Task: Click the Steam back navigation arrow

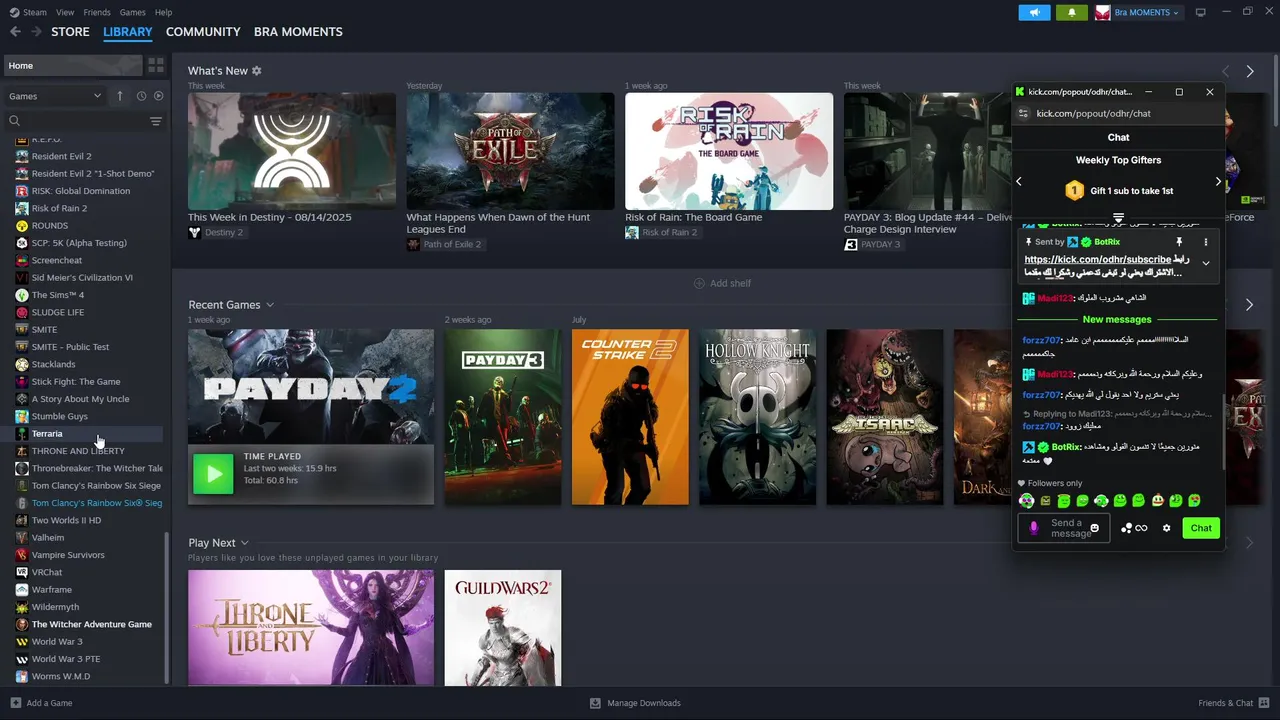Action: click(15, 32)
